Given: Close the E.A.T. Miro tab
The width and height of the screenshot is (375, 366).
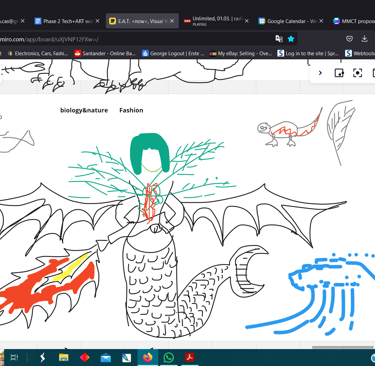Looking at the screenshot, I should (172, 21).
